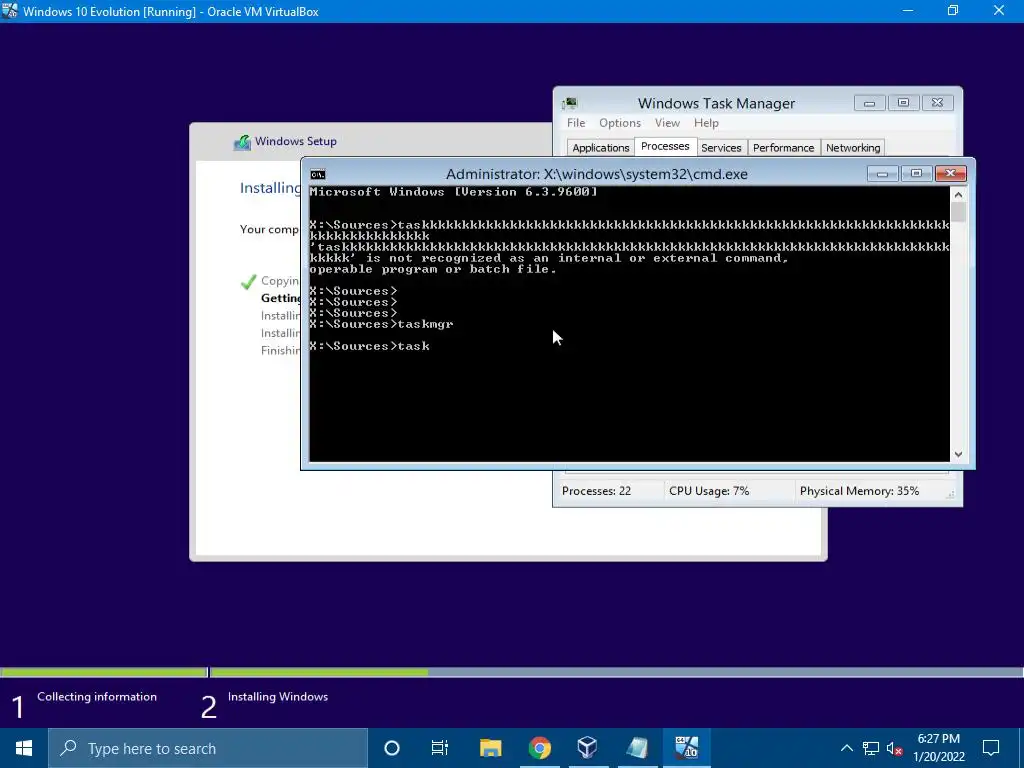
Task: Click the Microsoft Windows version line in cmd
Action: point(453,192)
